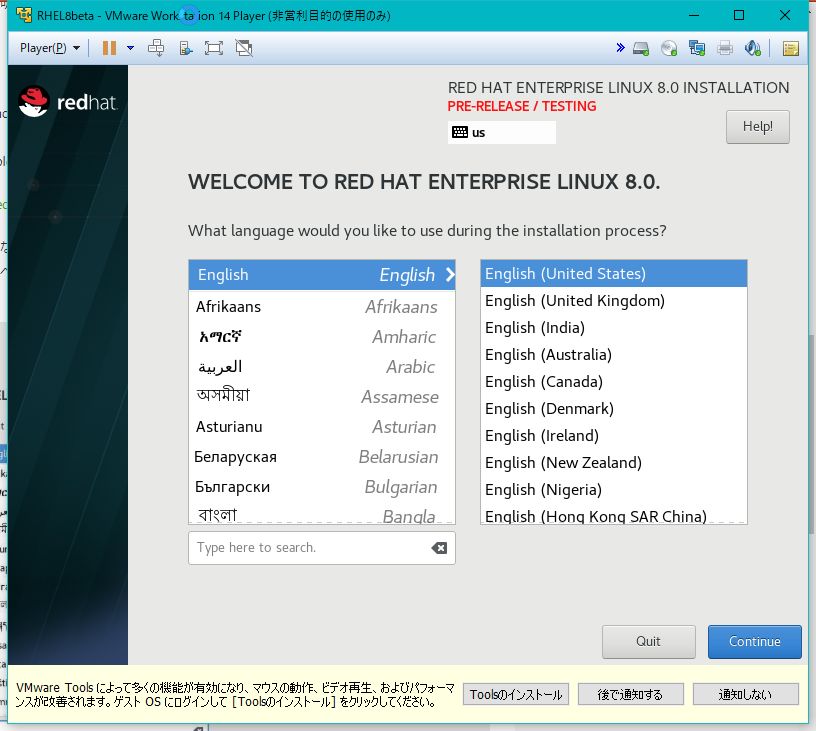Choose English (United States) locale
Image resolution: width=816 pixels, height=731 pixels.
[x=614, y=274]
